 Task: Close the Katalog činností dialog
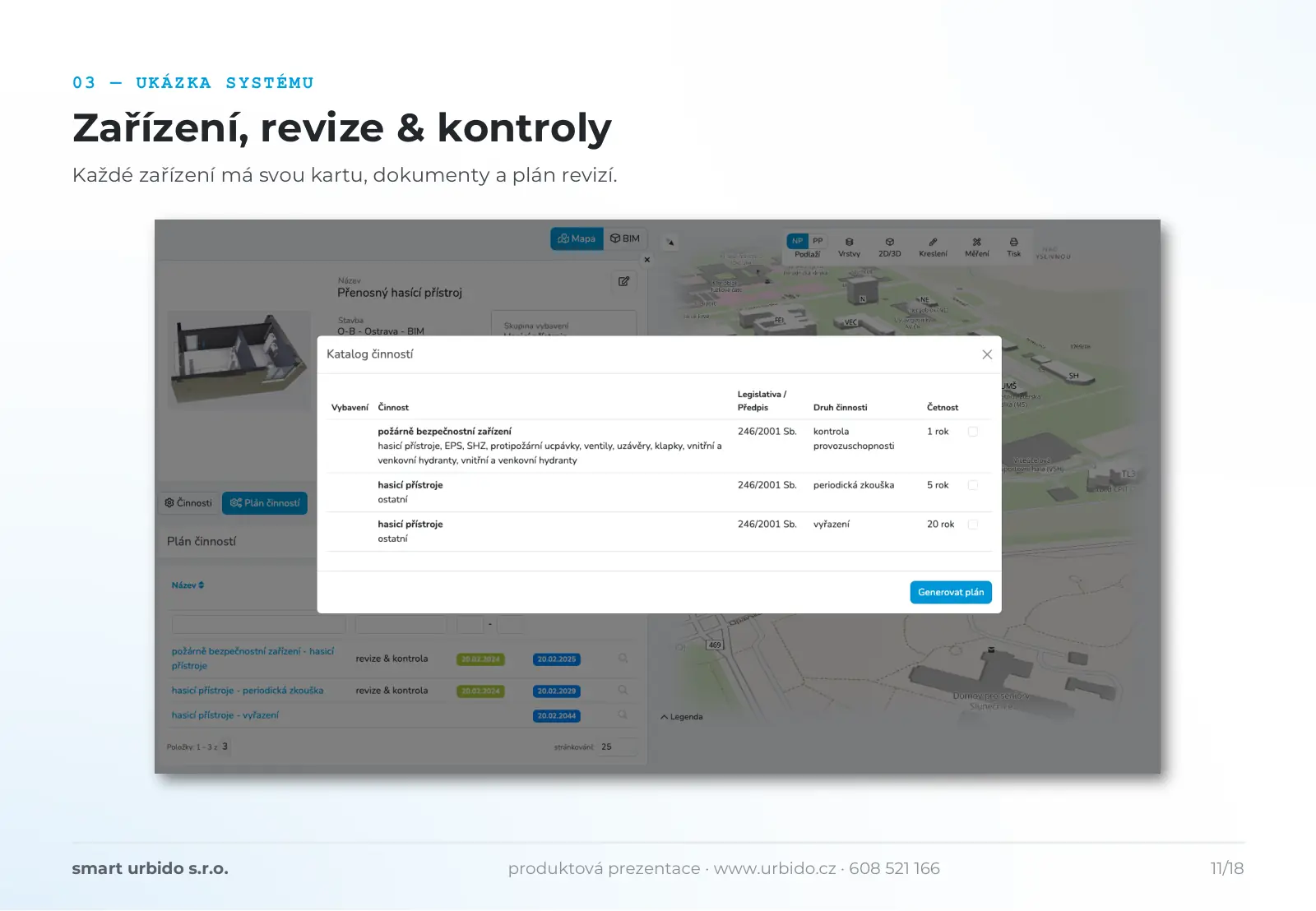tap(987, 354)
